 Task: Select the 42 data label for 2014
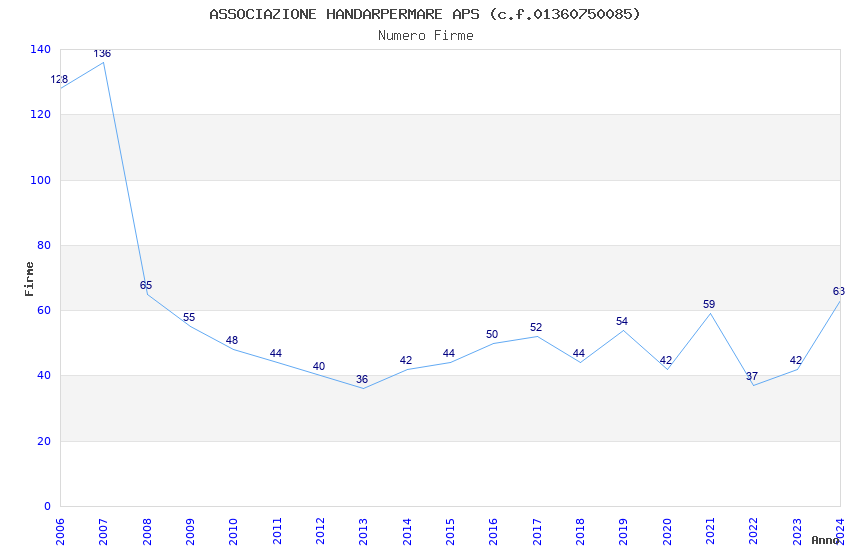pos(406,361)
